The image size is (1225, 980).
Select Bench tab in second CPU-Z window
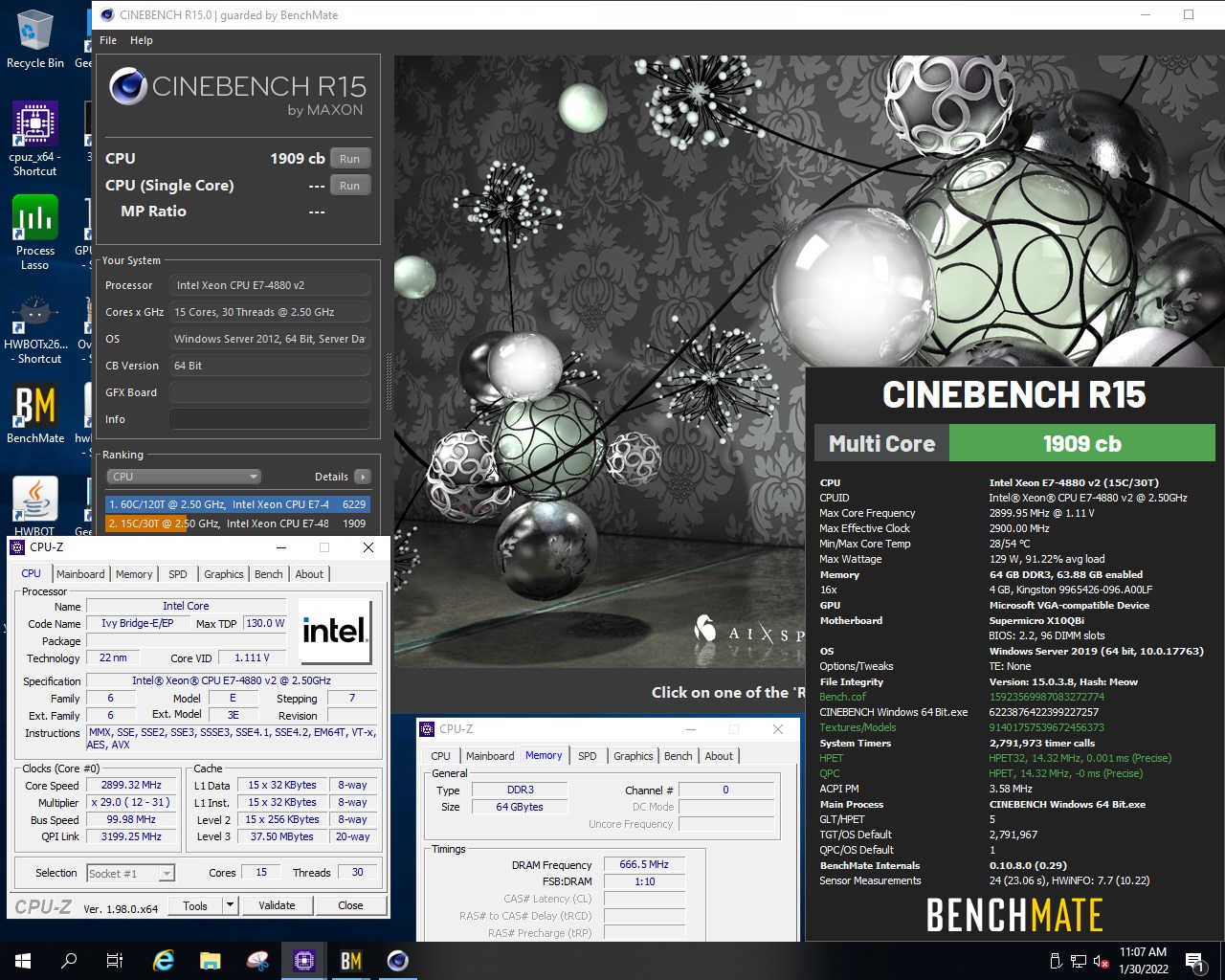click(x=679, y=756)
